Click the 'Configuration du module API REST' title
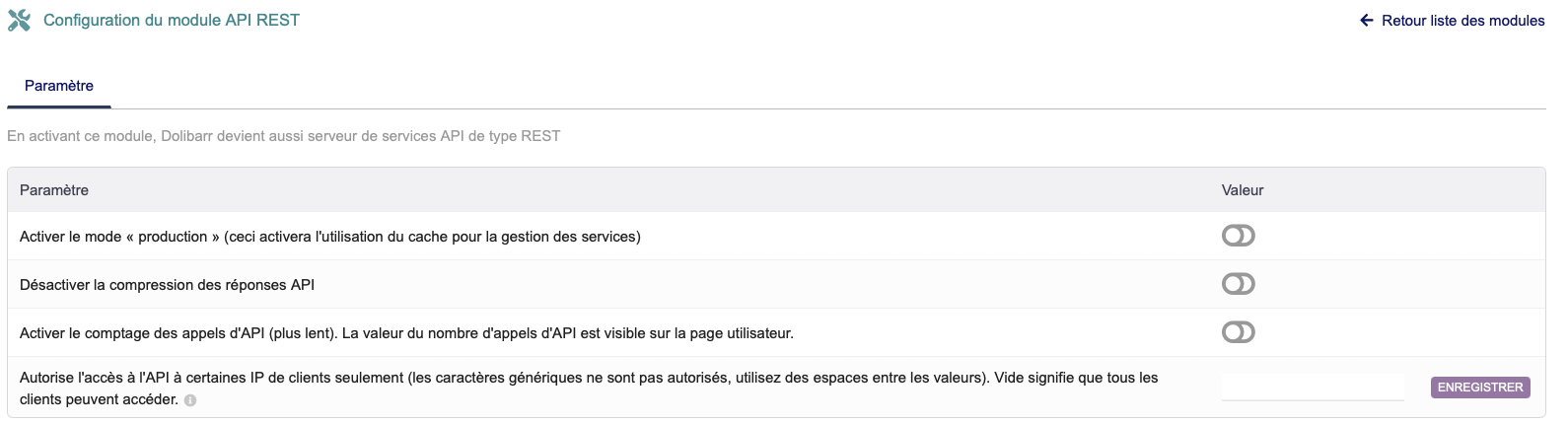 tap(172, 21)
